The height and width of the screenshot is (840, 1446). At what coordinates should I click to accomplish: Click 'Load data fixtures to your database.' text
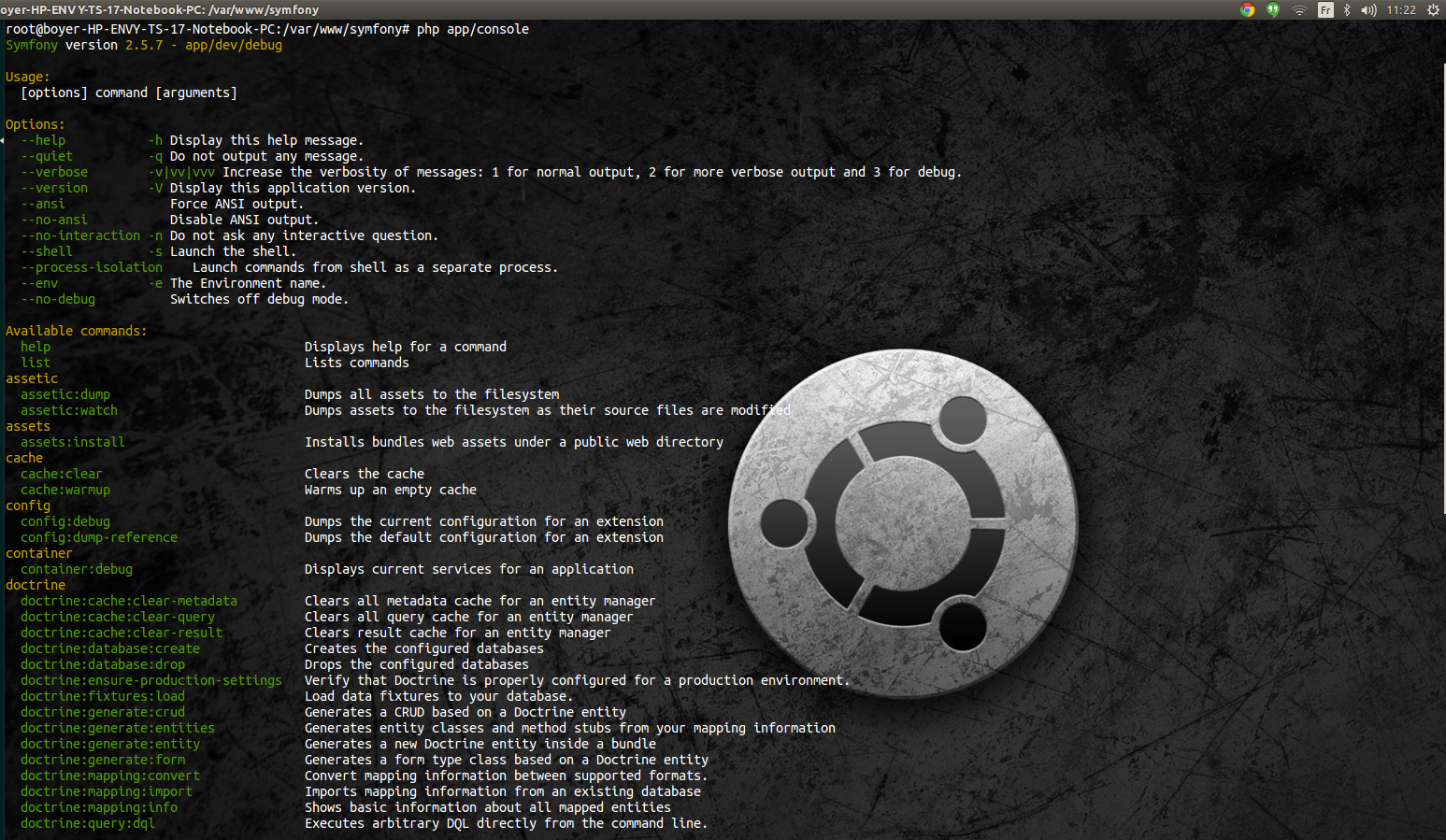[439, 696]
